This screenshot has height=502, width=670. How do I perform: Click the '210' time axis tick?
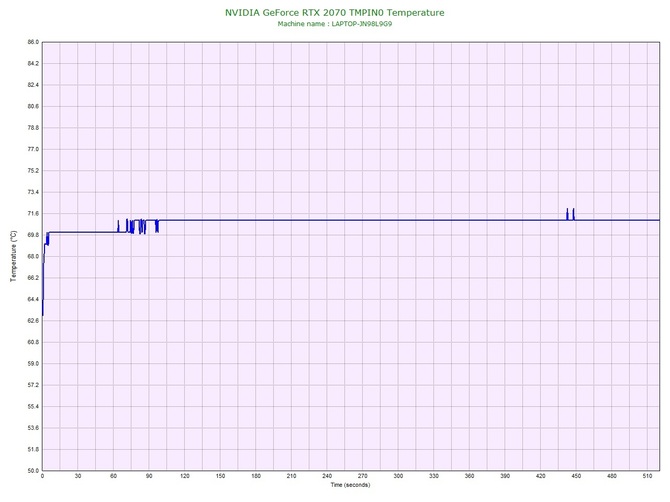coord(291,476)
